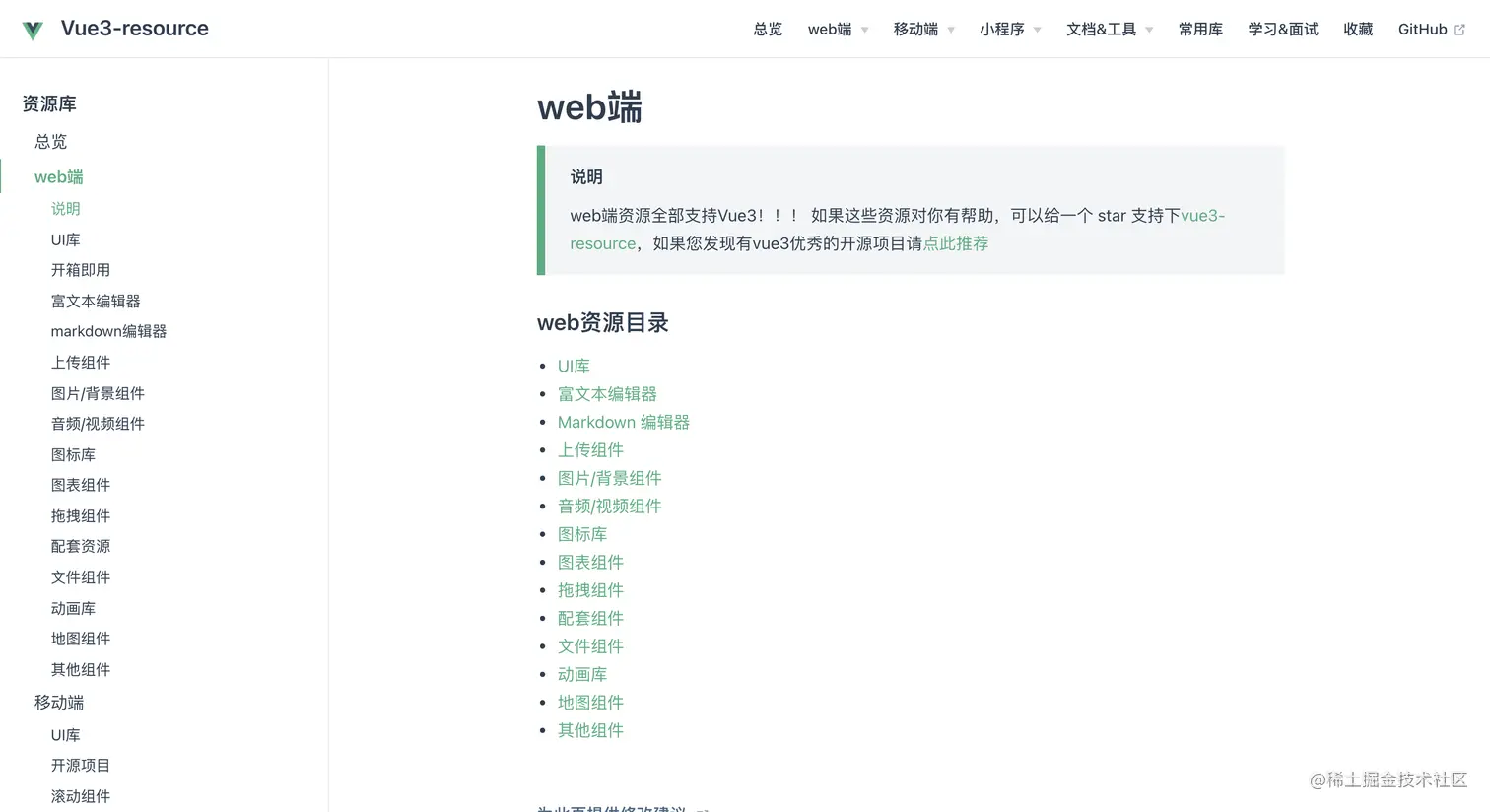Open 拖拽组件 link in the directory list
1490x812 pixels.
click(590, 590)
